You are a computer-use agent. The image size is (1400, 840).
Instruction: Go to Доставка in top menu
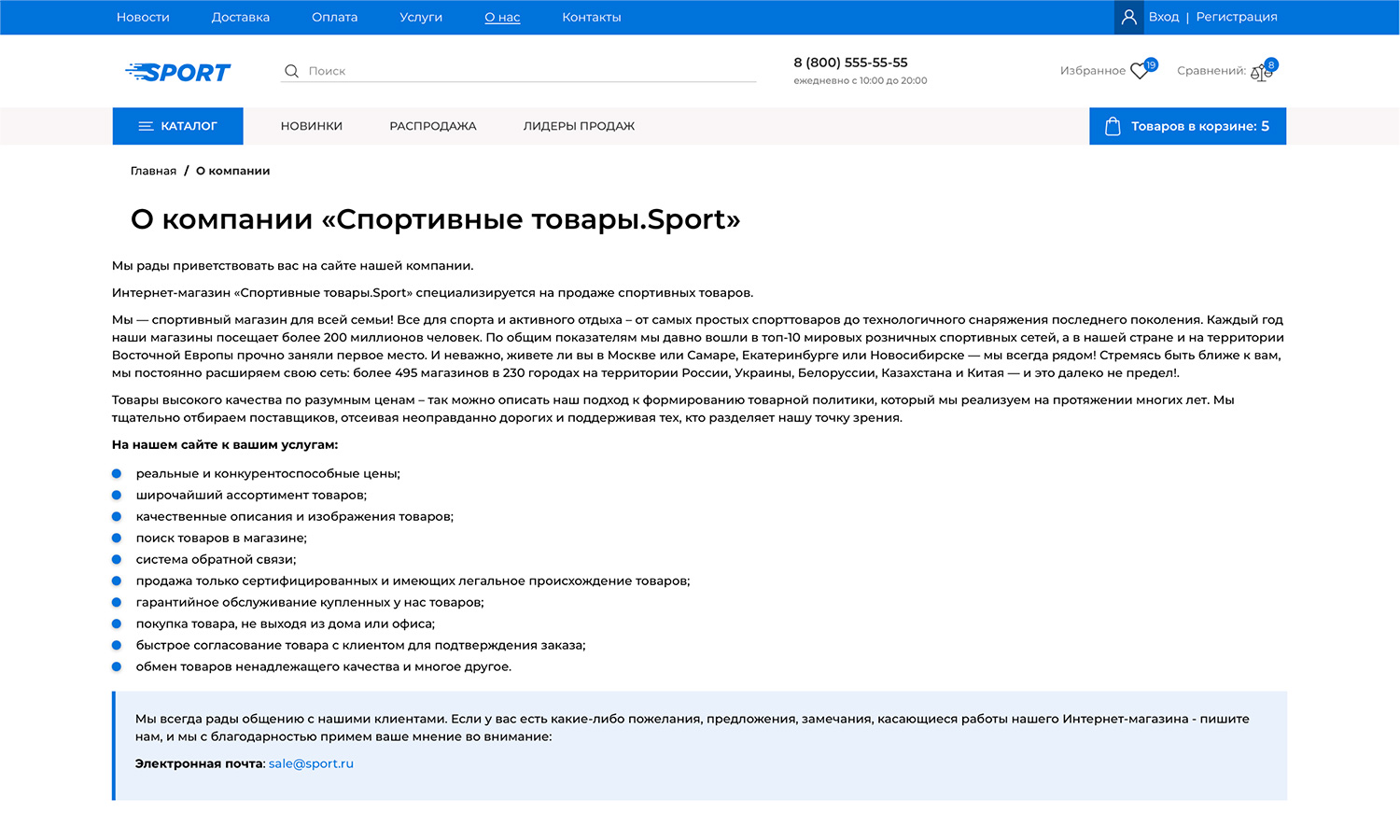(240, 17)
